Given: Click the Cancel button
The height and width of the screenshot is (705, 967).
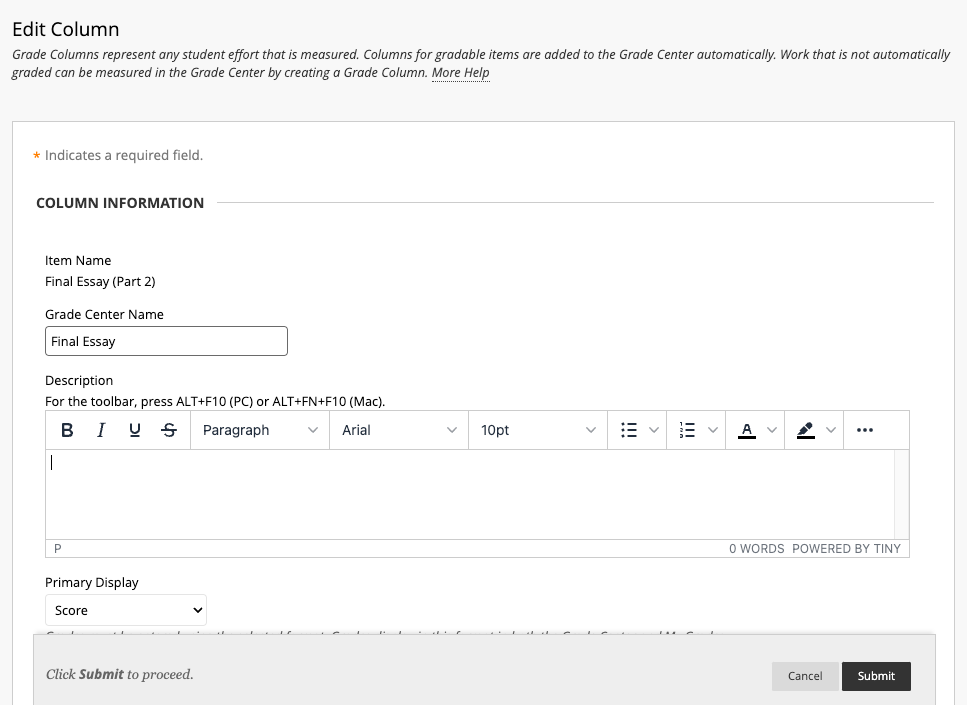Looking at the screenshot, I should coord(805,676).
